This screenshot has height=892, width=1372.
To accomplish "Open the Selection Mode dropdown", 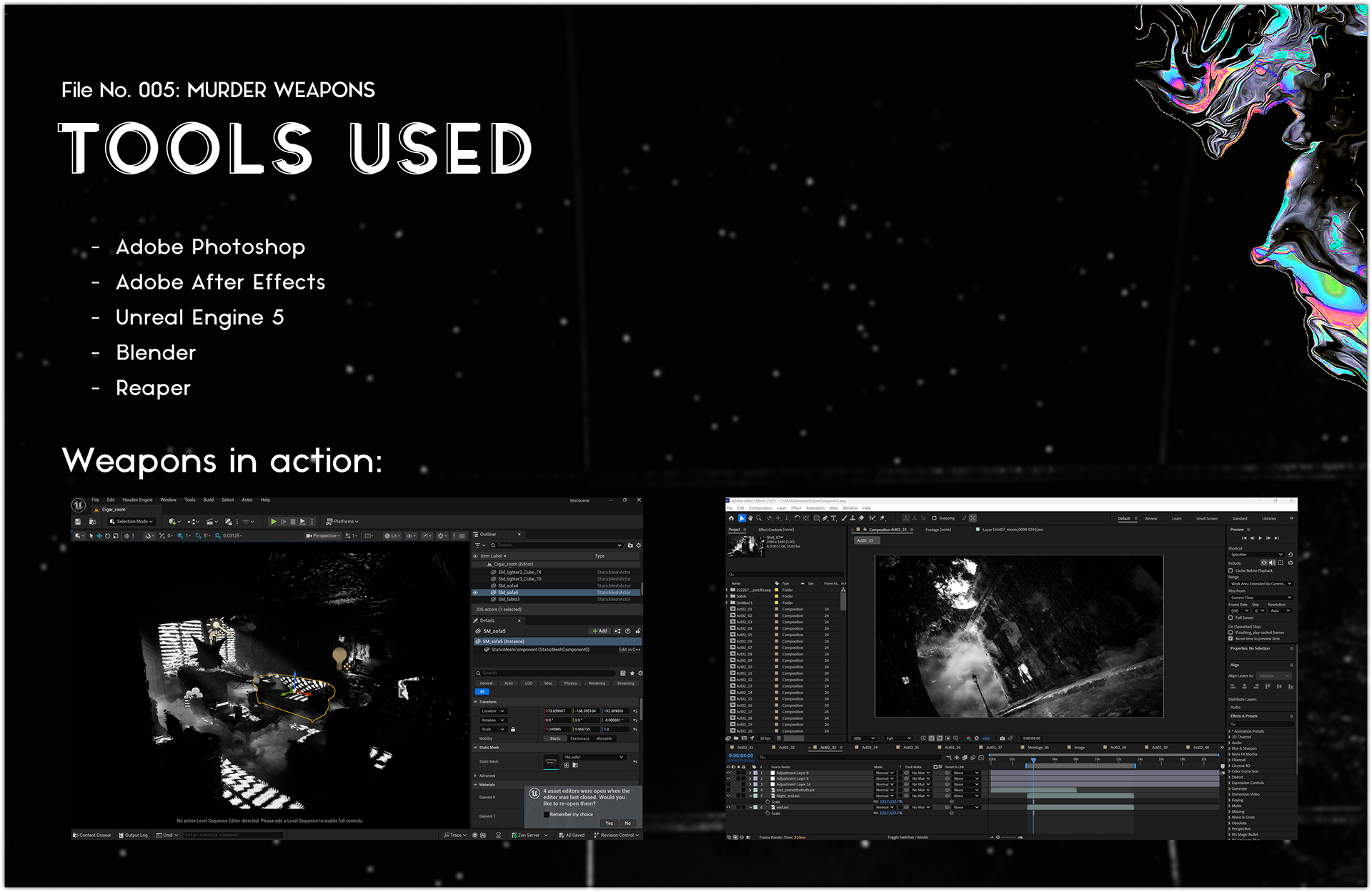I will [x=131, y=522].
